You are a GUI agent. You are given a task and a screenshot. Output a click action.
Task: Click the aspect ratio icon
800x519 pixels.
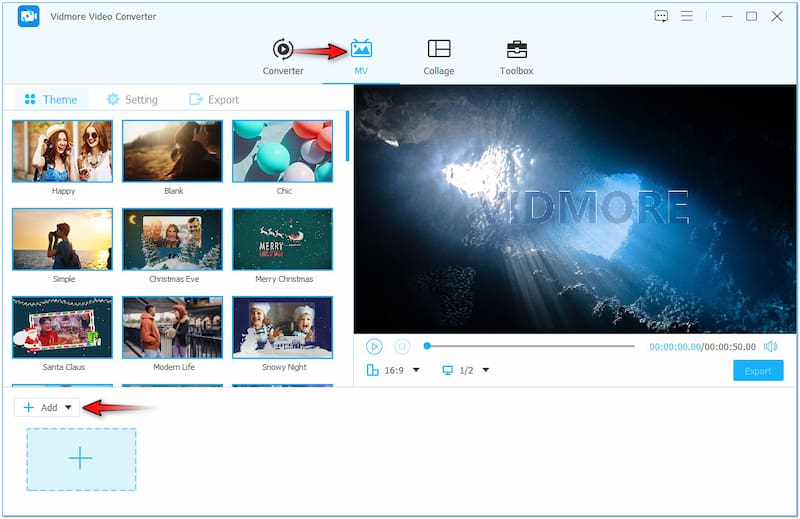pyautogui.click(x=372, y=370)
